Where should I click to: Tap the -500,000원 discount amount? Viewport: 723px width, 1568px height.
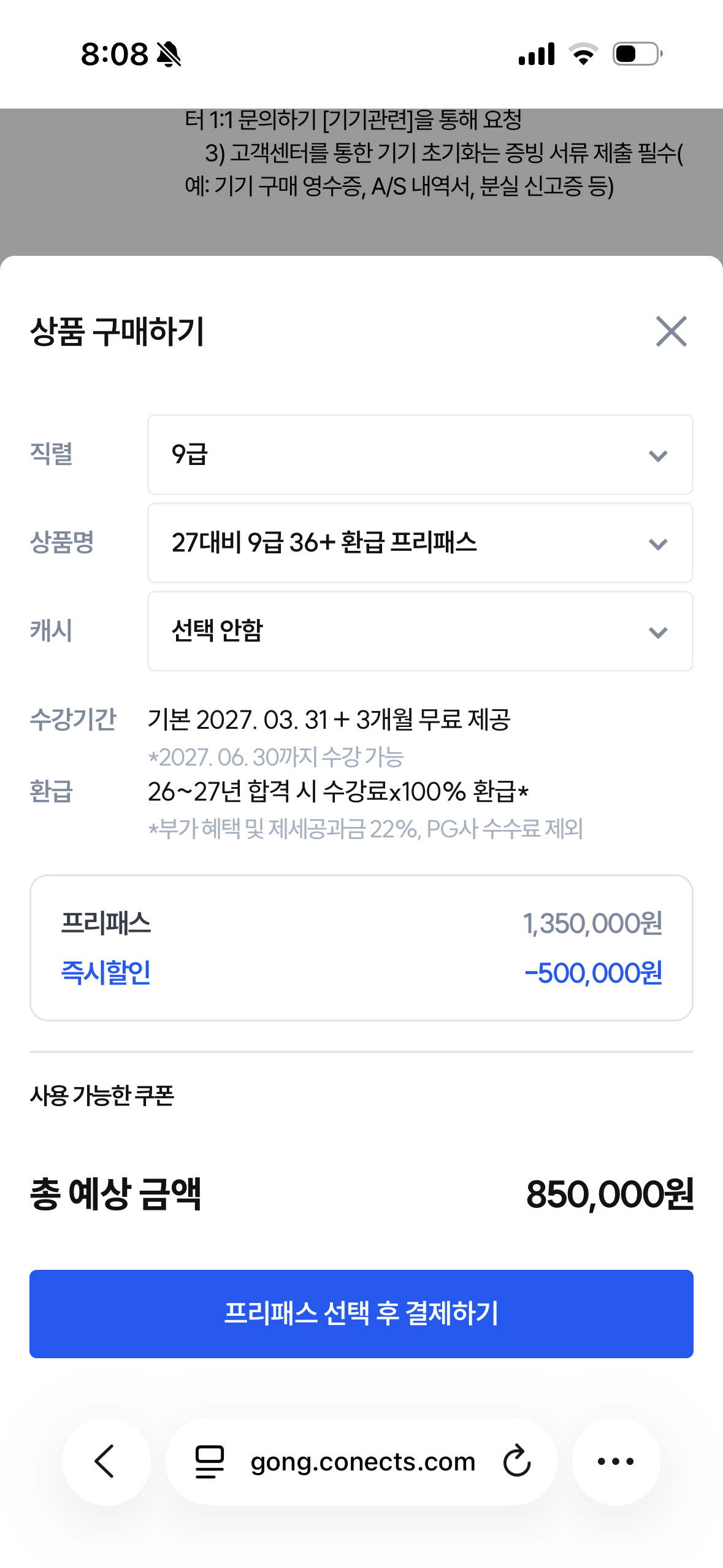pyautogui.click(x=593, y=973)
